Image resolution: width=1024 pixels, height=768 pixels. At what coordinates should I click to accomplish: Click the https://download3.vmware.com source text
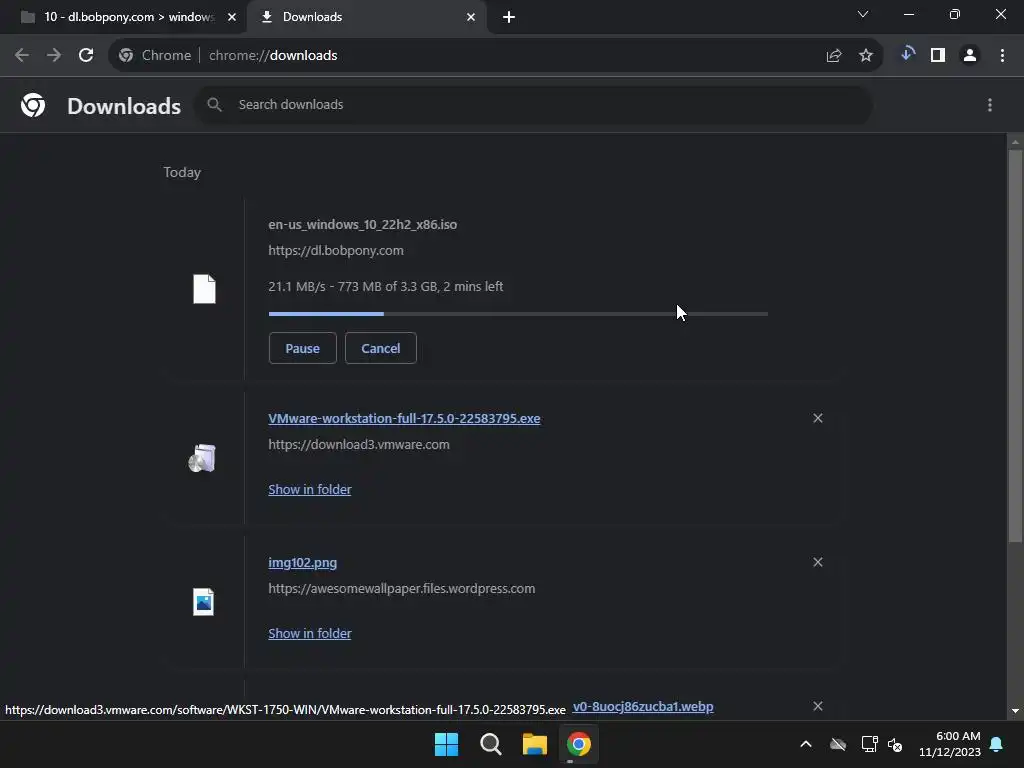(359, 445)
